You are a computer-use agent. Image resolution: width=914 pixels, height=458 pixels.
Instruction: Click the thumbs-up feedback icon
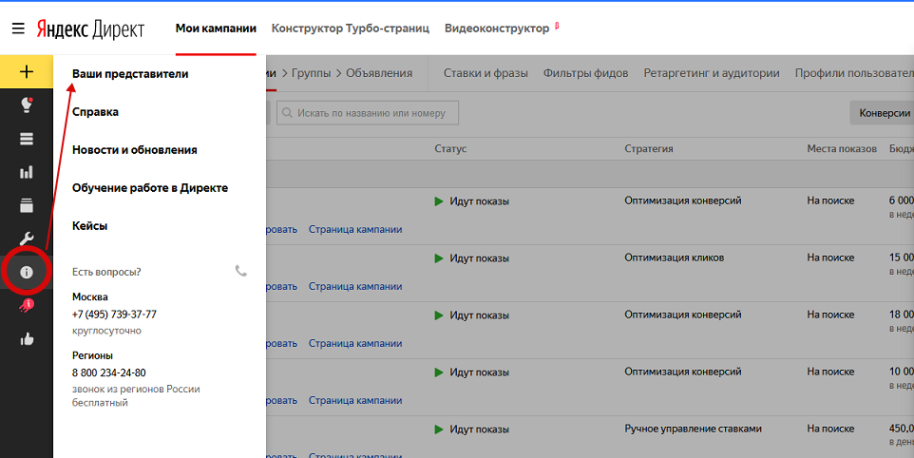pyautogui.click(x=27, y=339)
